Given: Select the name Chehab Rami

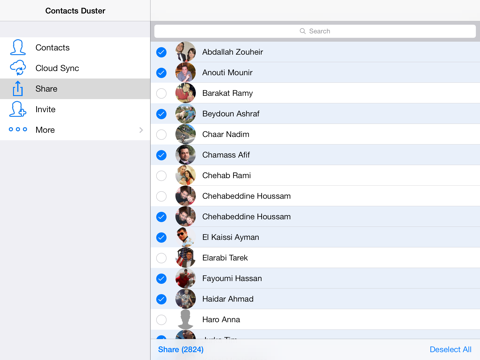Looking at the screenshot, I should click(x=227, y=176).
